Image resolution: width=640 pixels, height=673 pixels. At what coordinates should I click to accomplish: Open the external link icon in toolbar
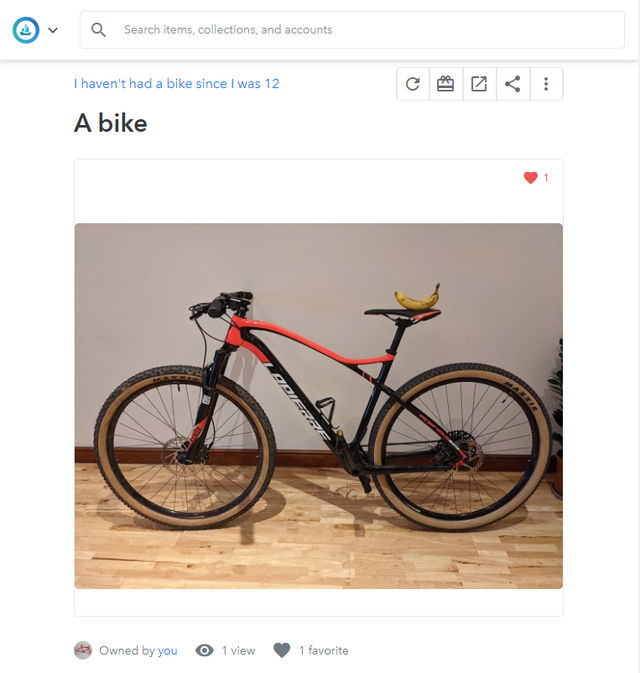(x=479, y=84)
